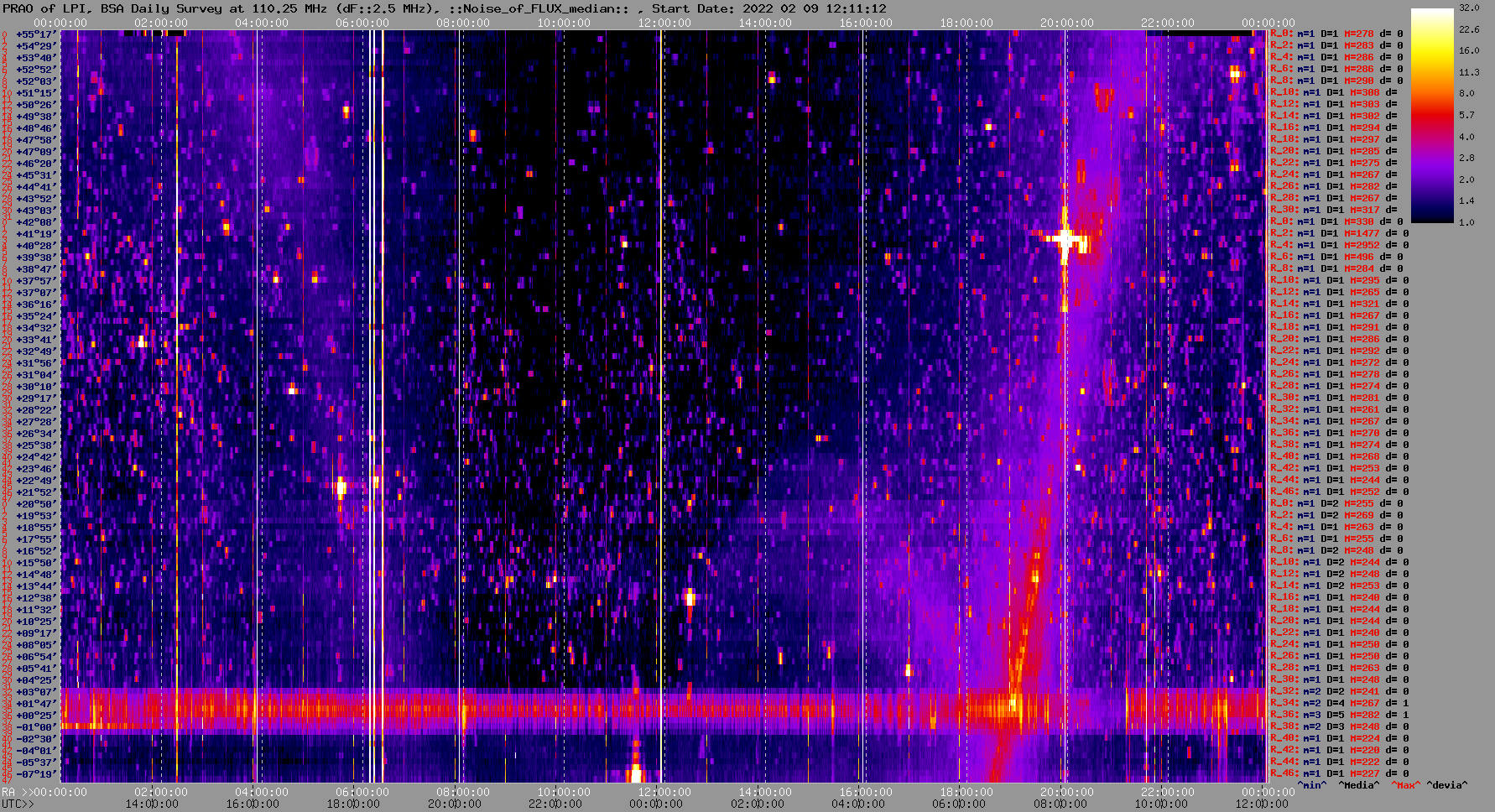Click the +12°38' declination label
The height and width of the screenshot is (812, 1495).
[x=36, y=598]
